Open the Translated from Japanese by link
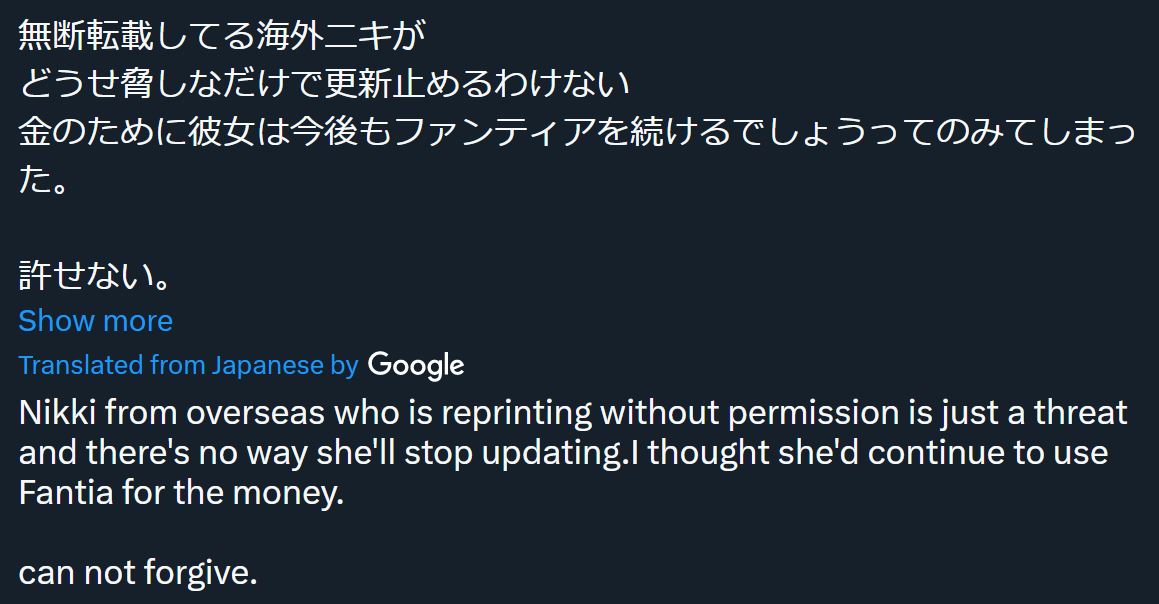 tap(188, 365)
